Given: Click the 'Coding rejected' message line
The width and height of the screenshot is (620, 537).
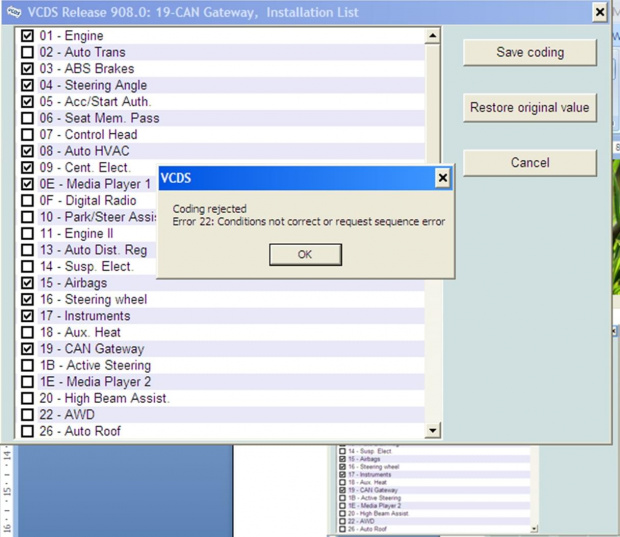Looking at the screenshot, I should [210, 209].
